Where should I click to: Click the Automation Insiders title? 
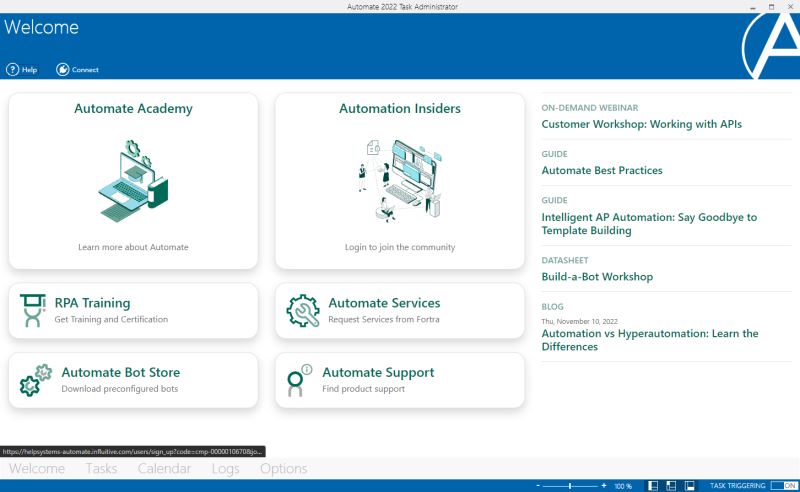click(400, 109)
